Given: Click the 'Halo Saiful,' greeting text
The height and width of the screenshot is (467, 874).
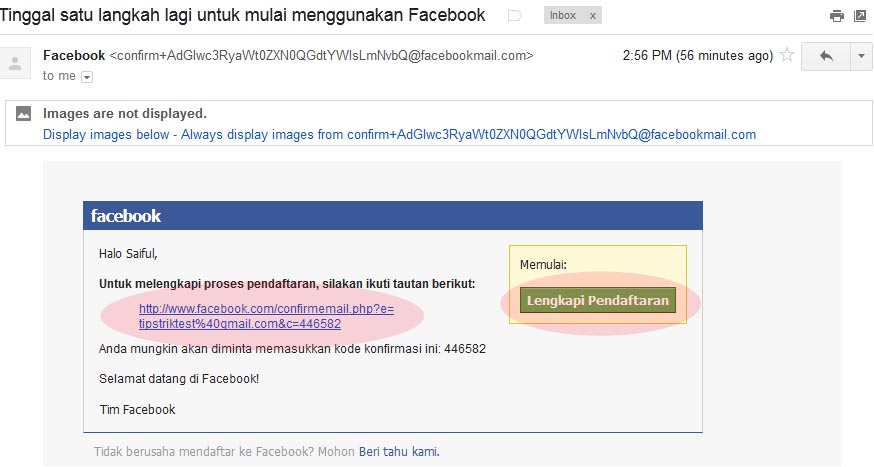Looking at the screenshot, I should pyautogui.click(x=128, y=254).
